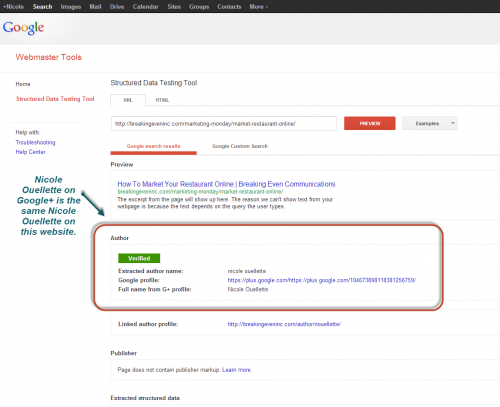Viewport: 500px width, 407px height.
Task: Open the Troubleshooting help link
Action: [35, 142]
